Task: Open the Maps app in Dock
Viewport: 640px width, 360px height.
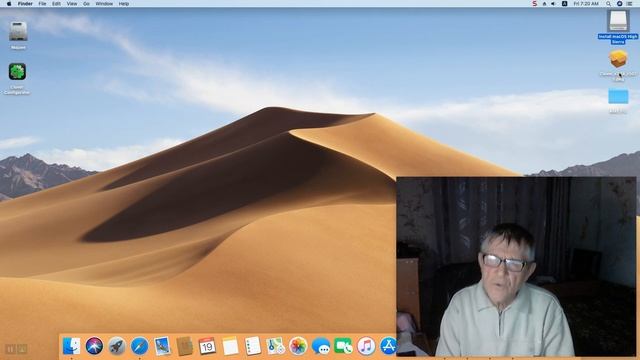Action: 275,346
